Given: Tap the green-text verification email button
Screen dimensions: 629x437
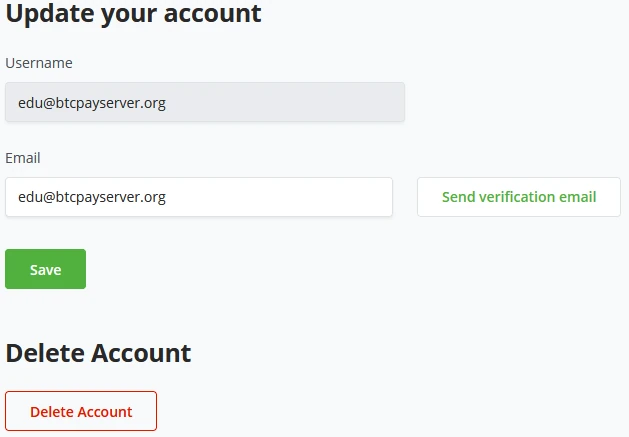Looking at the screenshot, I should click(518, 197).
